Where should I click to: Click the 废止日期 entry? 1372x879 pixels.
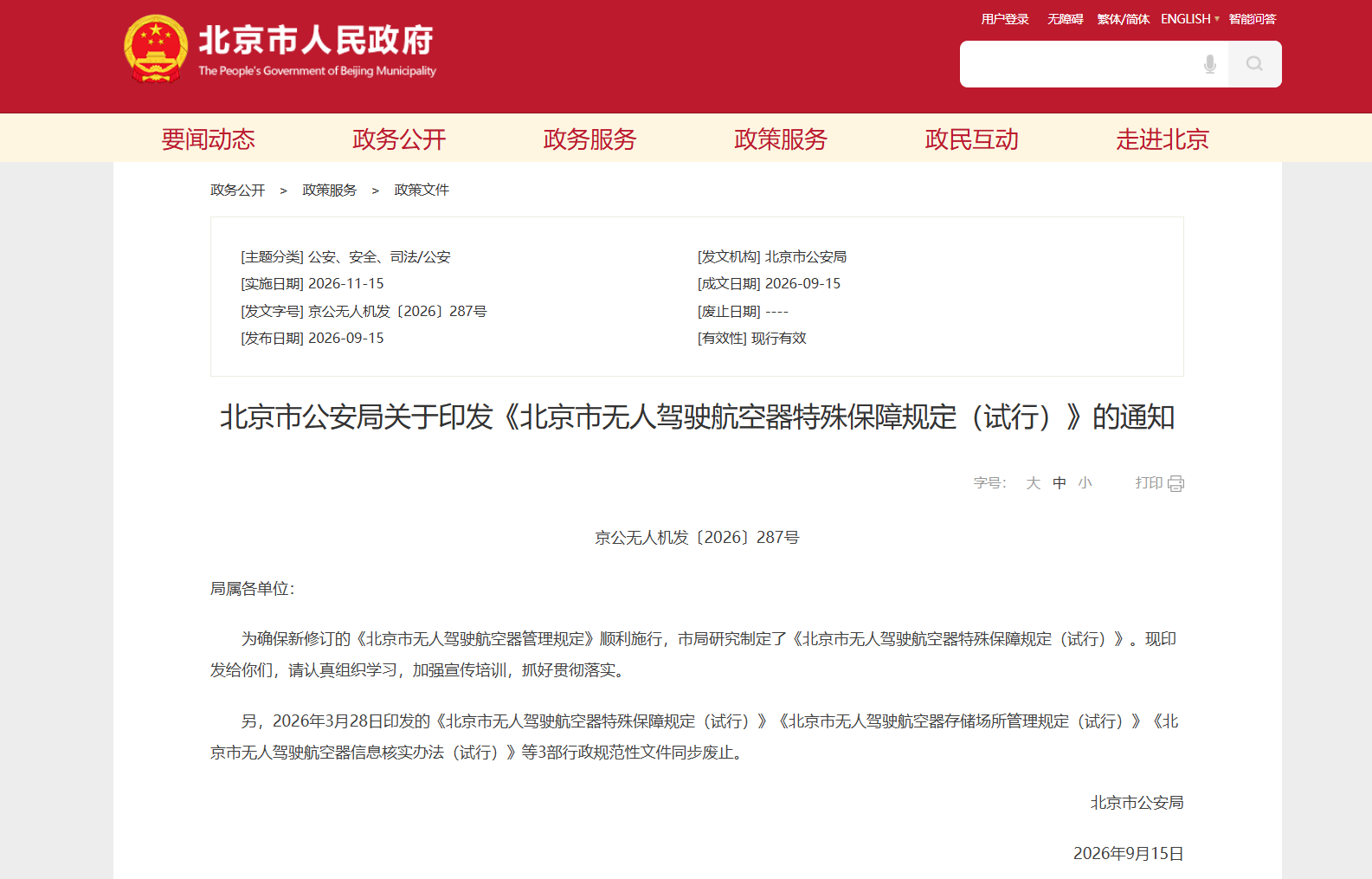point(743,312)
